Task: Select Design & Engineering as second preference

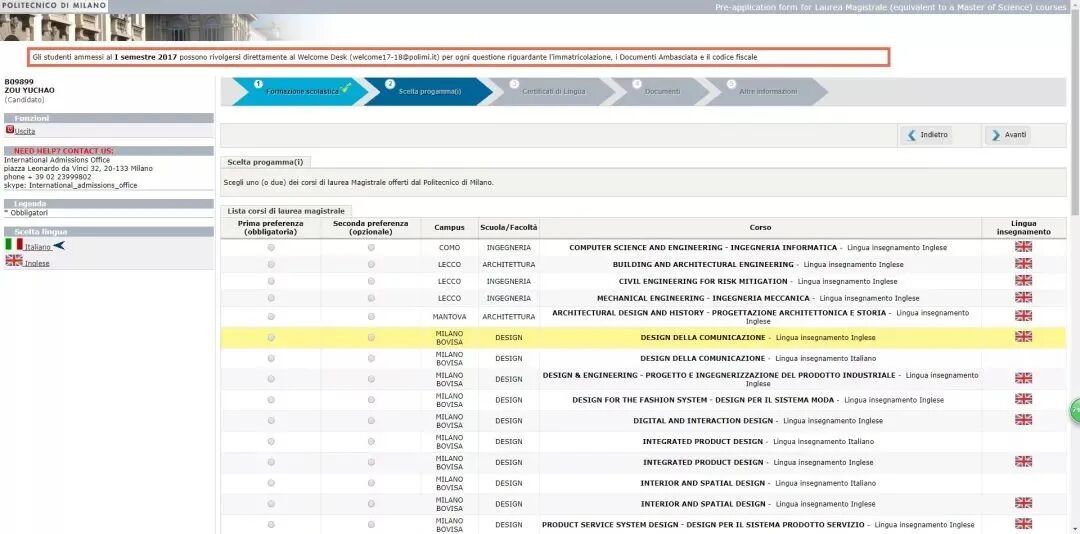Action: (x=371, y=379)
